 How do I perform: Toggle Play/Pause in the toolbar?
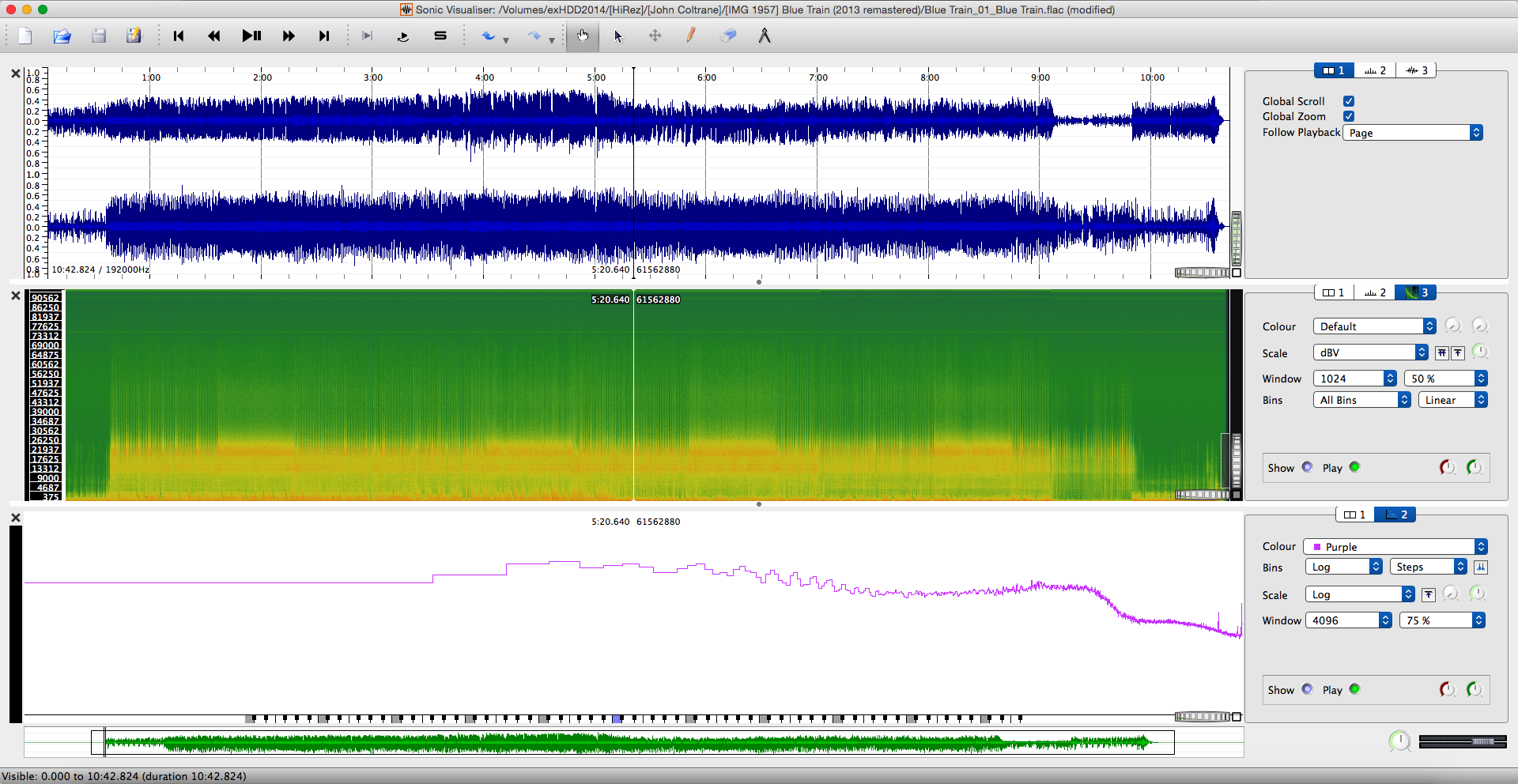pyautogui.click(x=251, y=36)
